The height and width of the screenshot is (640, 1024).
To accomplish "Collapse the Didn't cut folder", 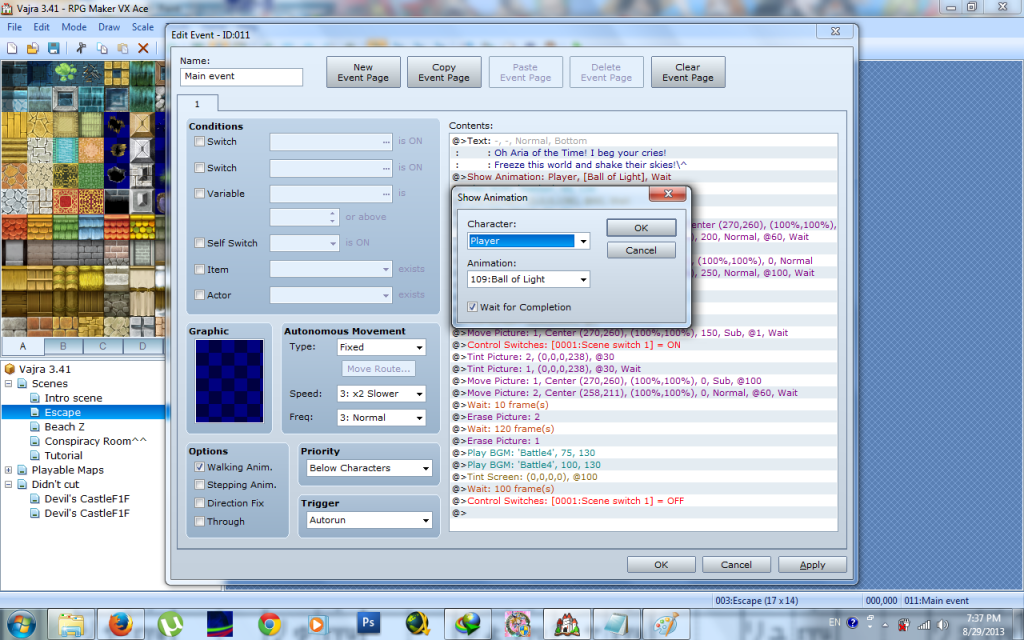I will 8,484.
